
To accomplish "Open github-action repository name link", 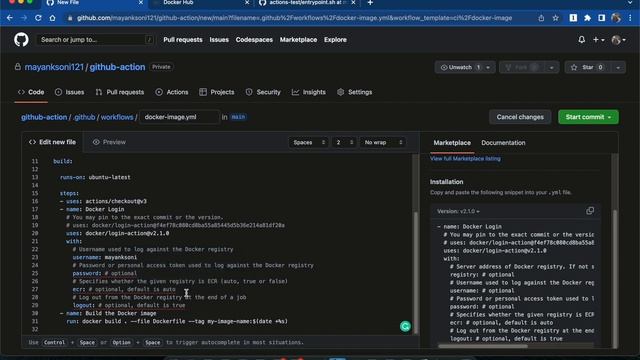I will click(117, 67).
